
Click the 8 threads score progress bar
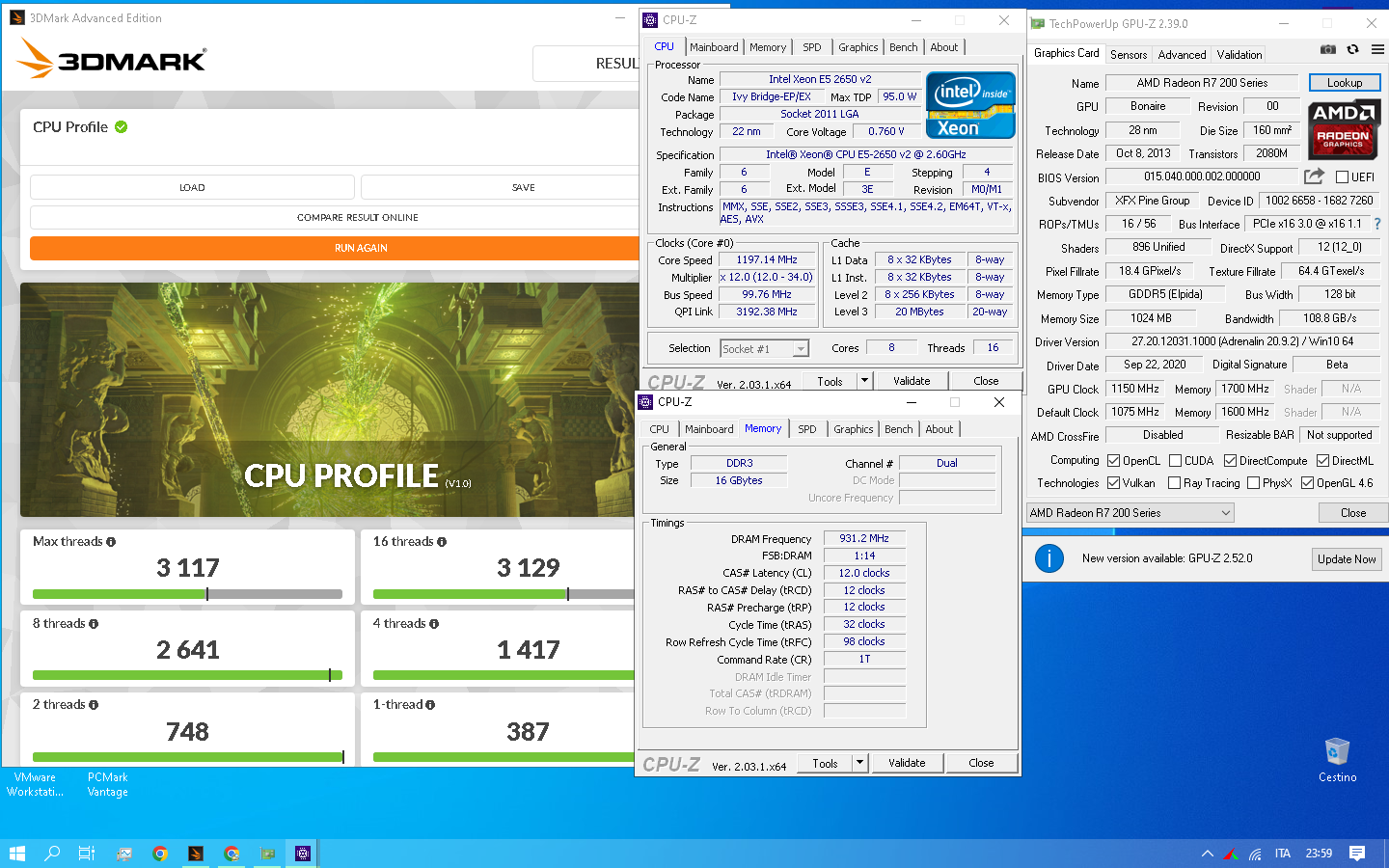(x=187, y=675)
